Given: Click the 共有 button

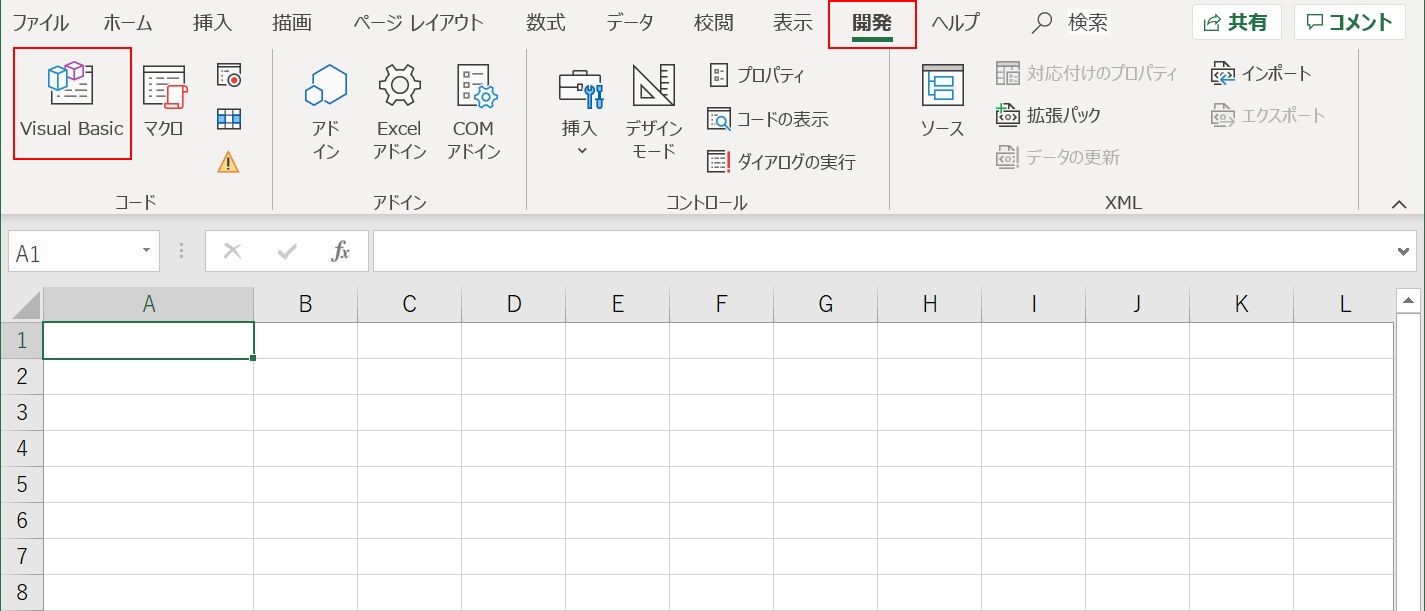Looking at the screenshot, I should 1237,21.
